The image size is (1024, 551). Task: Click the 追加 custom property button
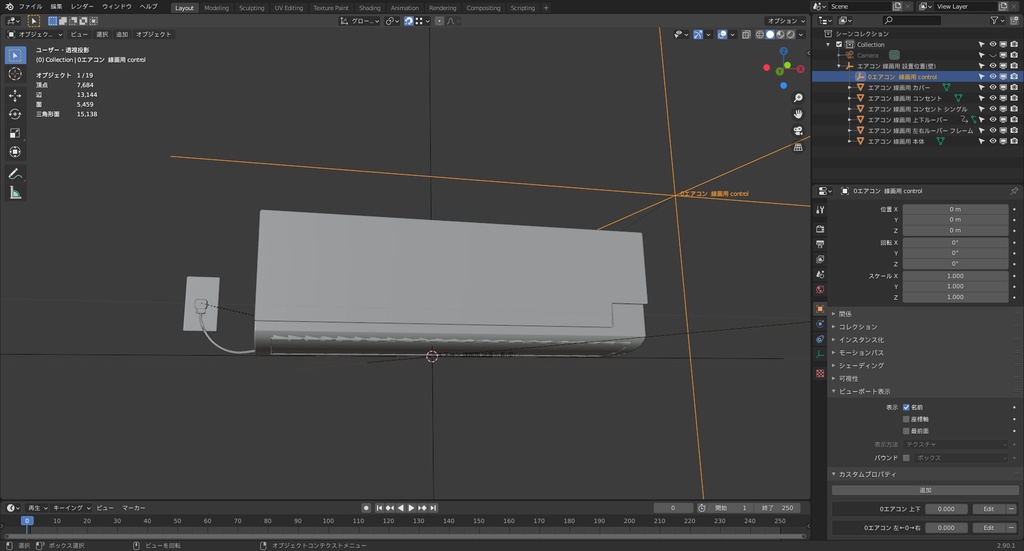tap(925, 490)
